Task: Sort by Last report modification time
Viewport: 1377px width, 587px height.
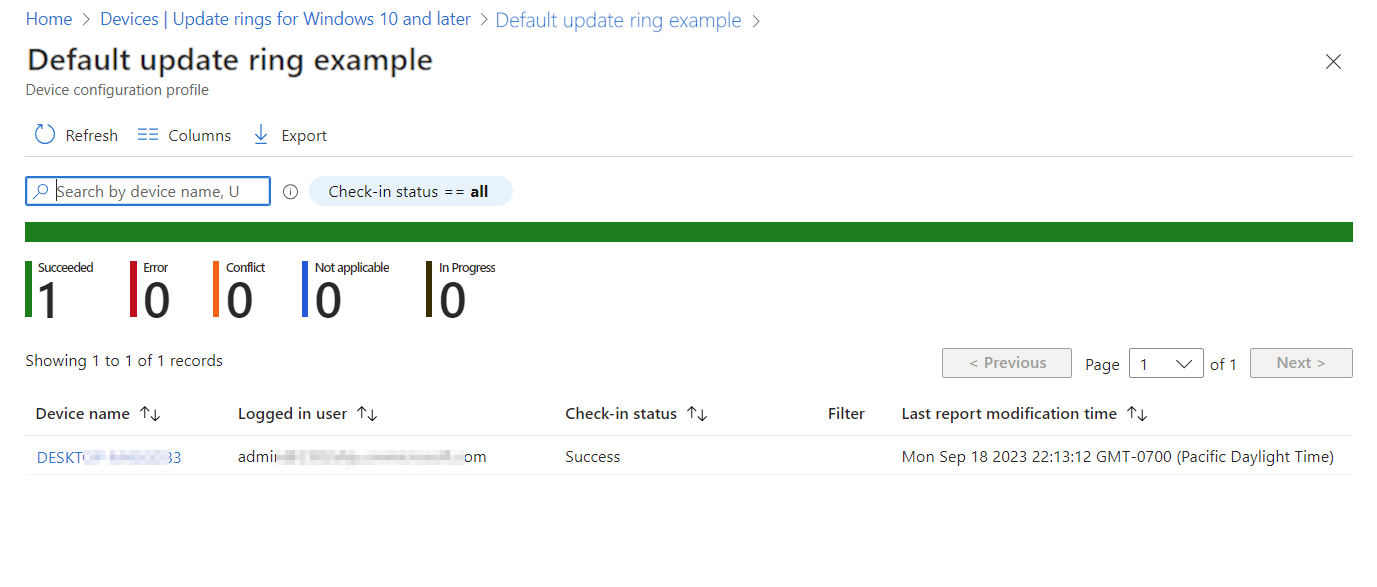Action: coord(1139,413)
